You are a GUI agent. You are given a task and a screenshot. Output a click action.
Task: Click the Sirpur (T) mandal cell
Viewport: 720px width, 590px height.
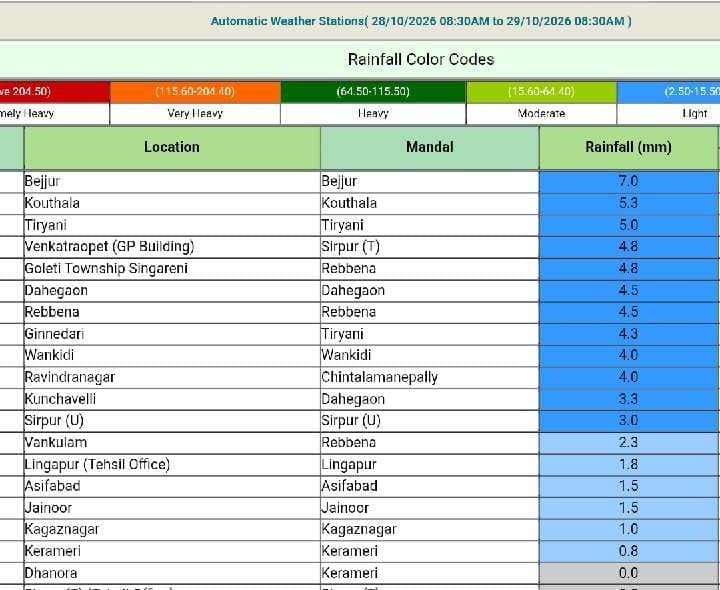tap(430, 247)
